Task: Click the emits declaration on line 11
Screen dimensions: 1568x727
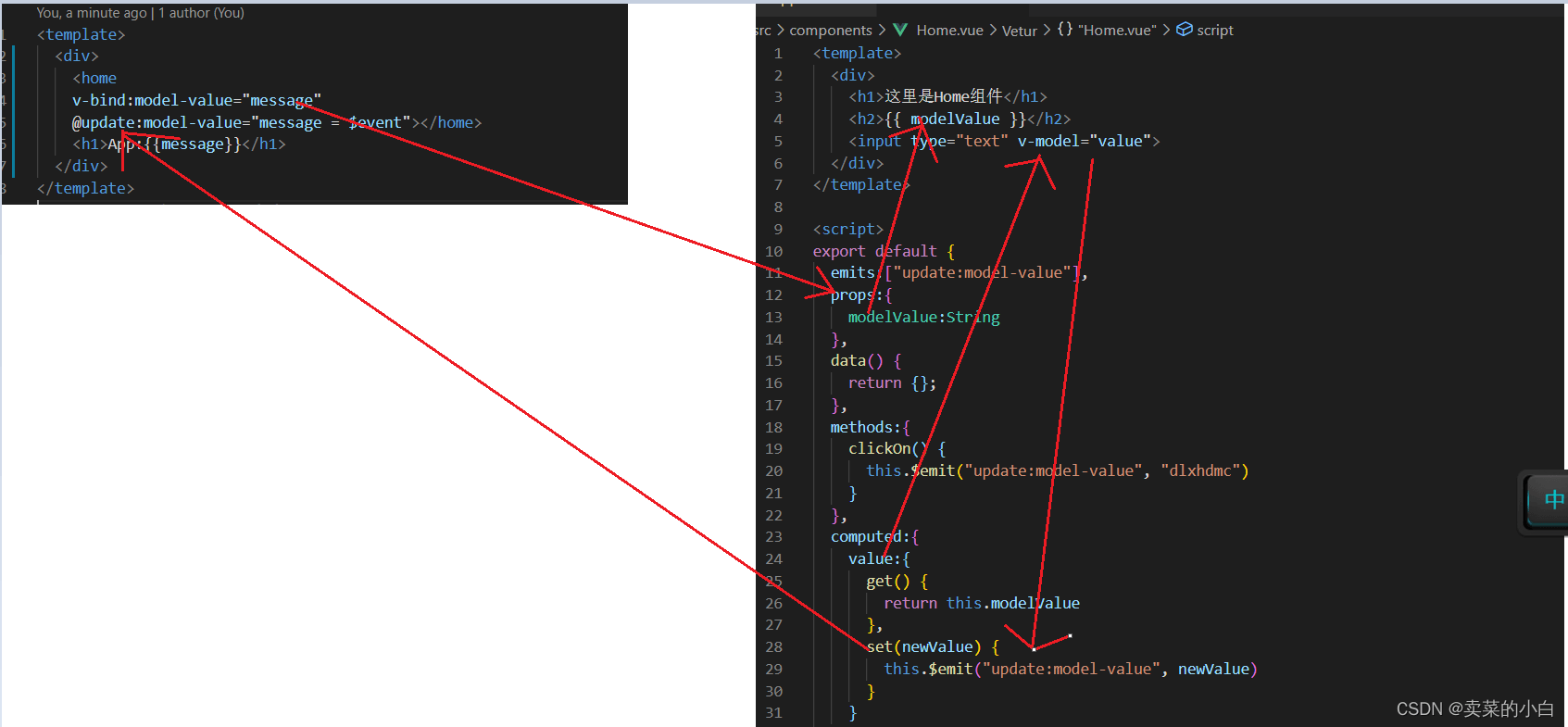Action: tap(852, 272)
